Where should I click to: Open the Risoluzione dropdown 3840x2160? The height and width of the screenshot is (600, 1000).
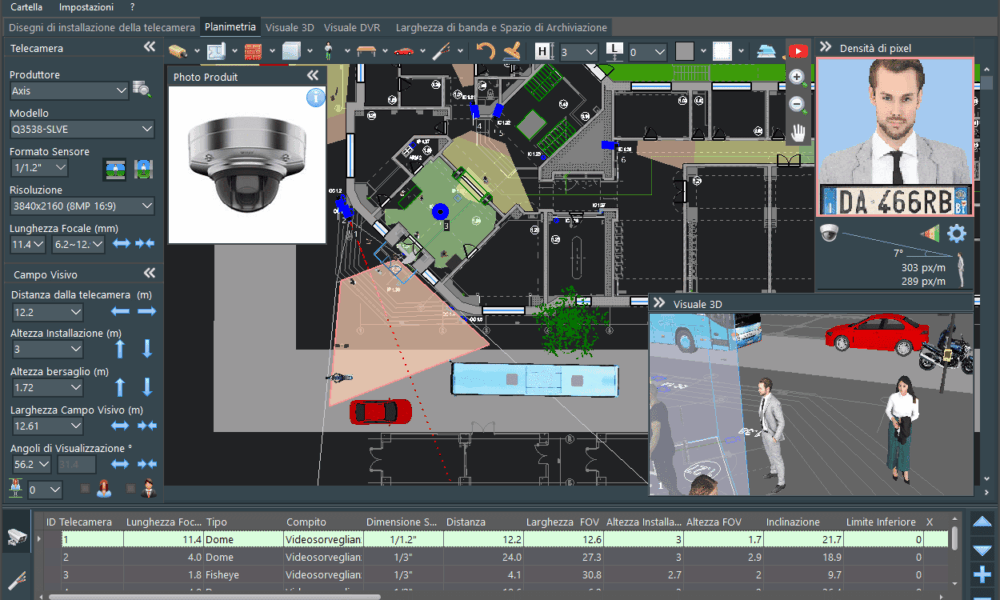pyautogui.click(x=82, y=206)
